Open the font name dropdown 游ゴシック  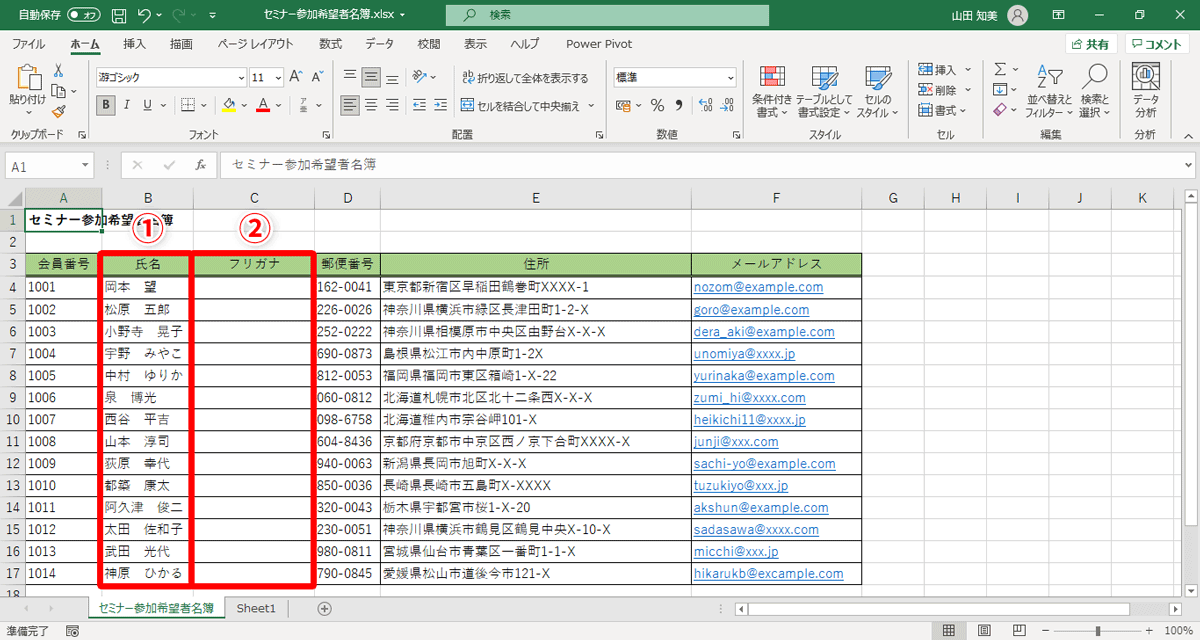click(240, 77)
